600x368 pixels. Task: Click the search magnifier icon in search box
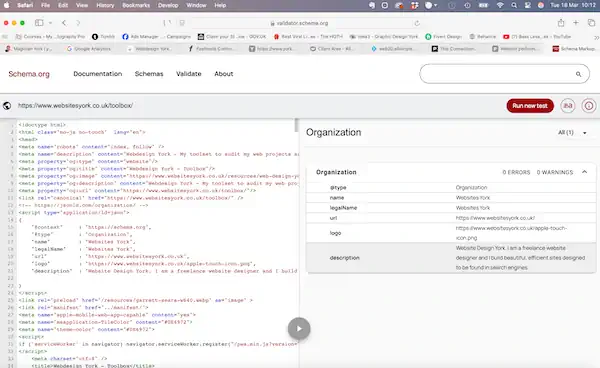click(579, 74)
